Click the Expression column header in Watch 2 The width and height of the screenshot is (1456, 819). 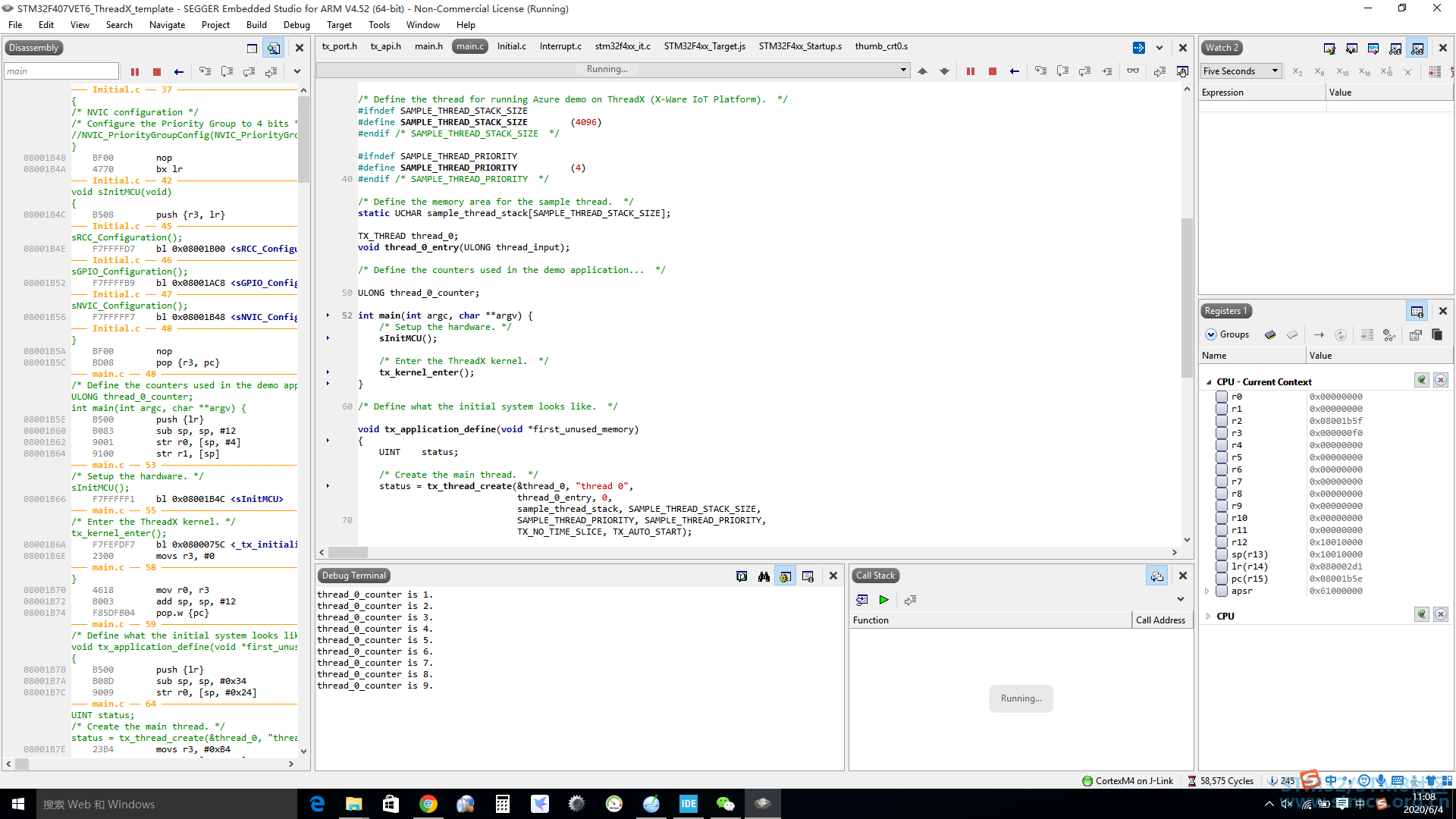pyautogui.click(x=1263, y=93)
